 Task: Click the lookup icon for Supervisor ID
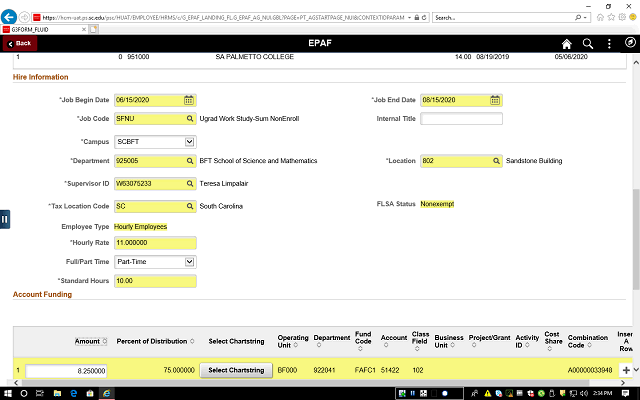[190, 184]
